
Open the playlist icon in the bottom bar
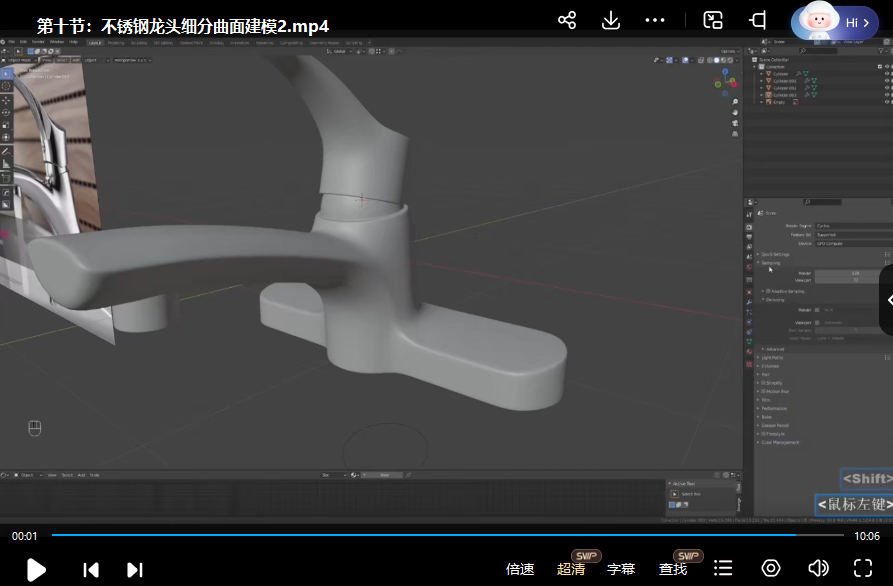723,568
